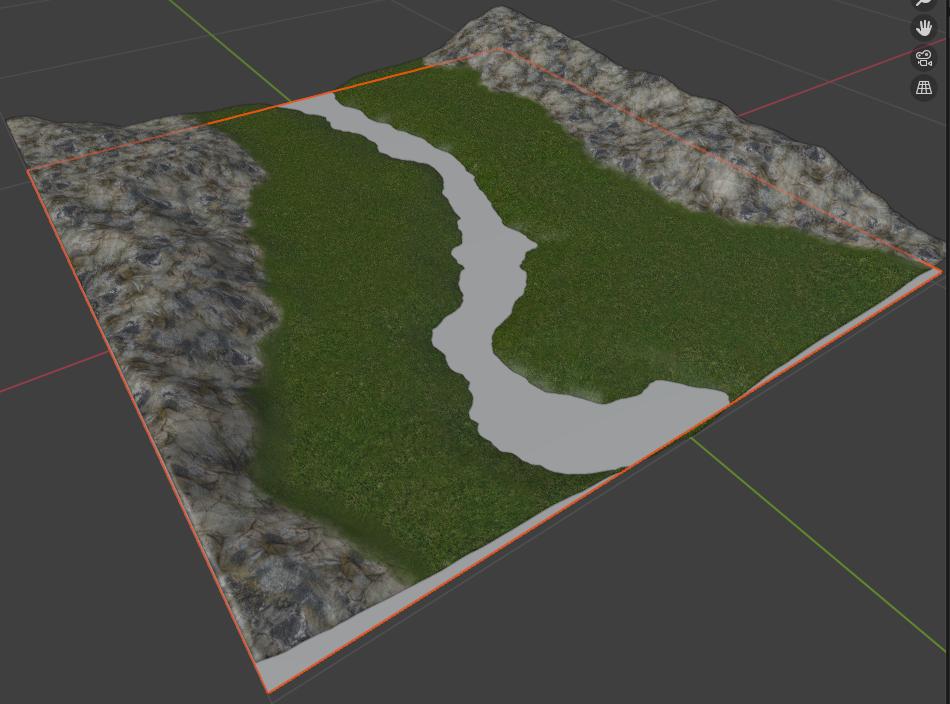Click the hand pan view icon

click(x=924, y=28)
